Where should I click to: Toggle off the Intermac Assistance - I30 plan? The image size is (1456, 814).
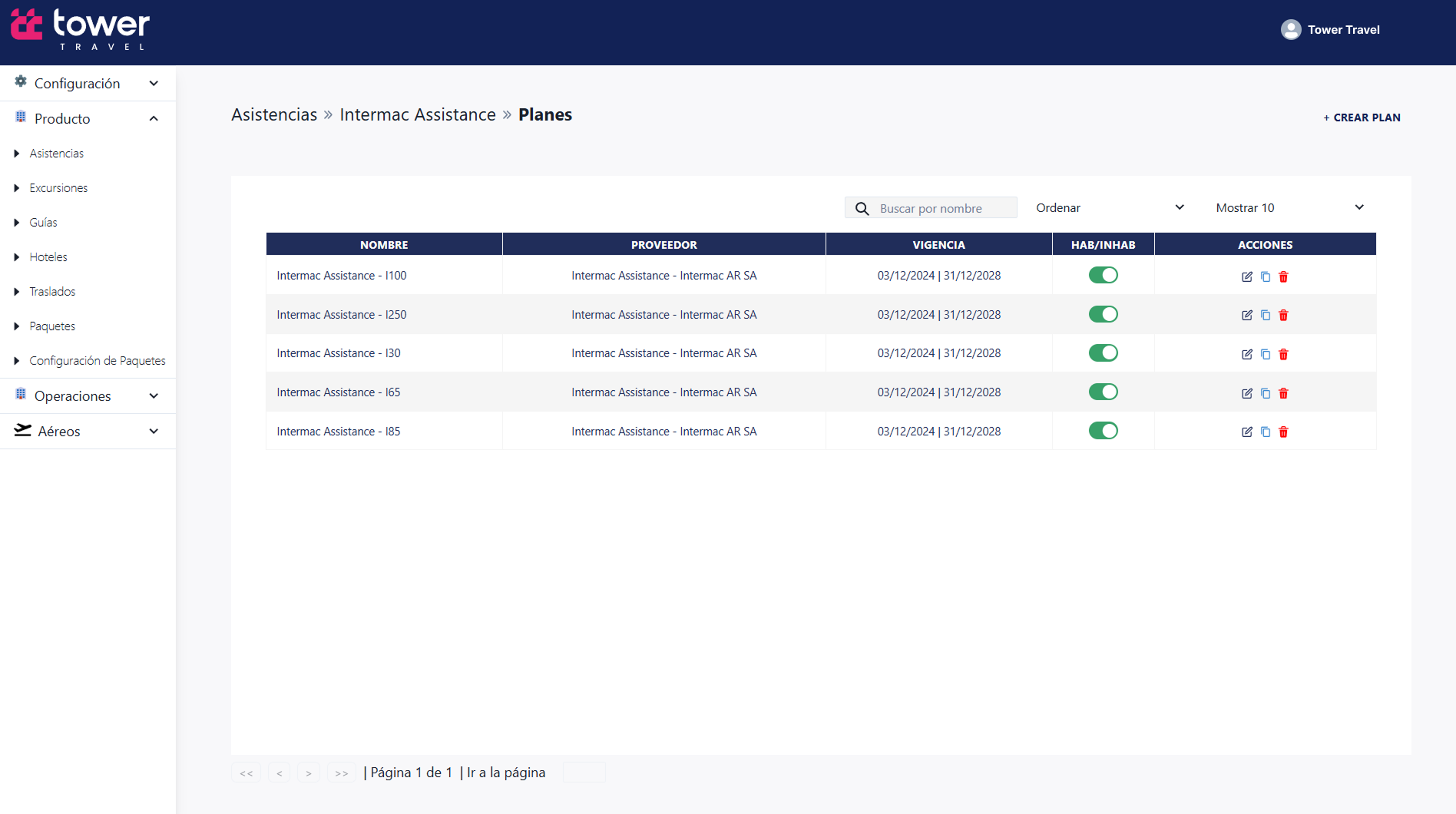(1103, 352)
